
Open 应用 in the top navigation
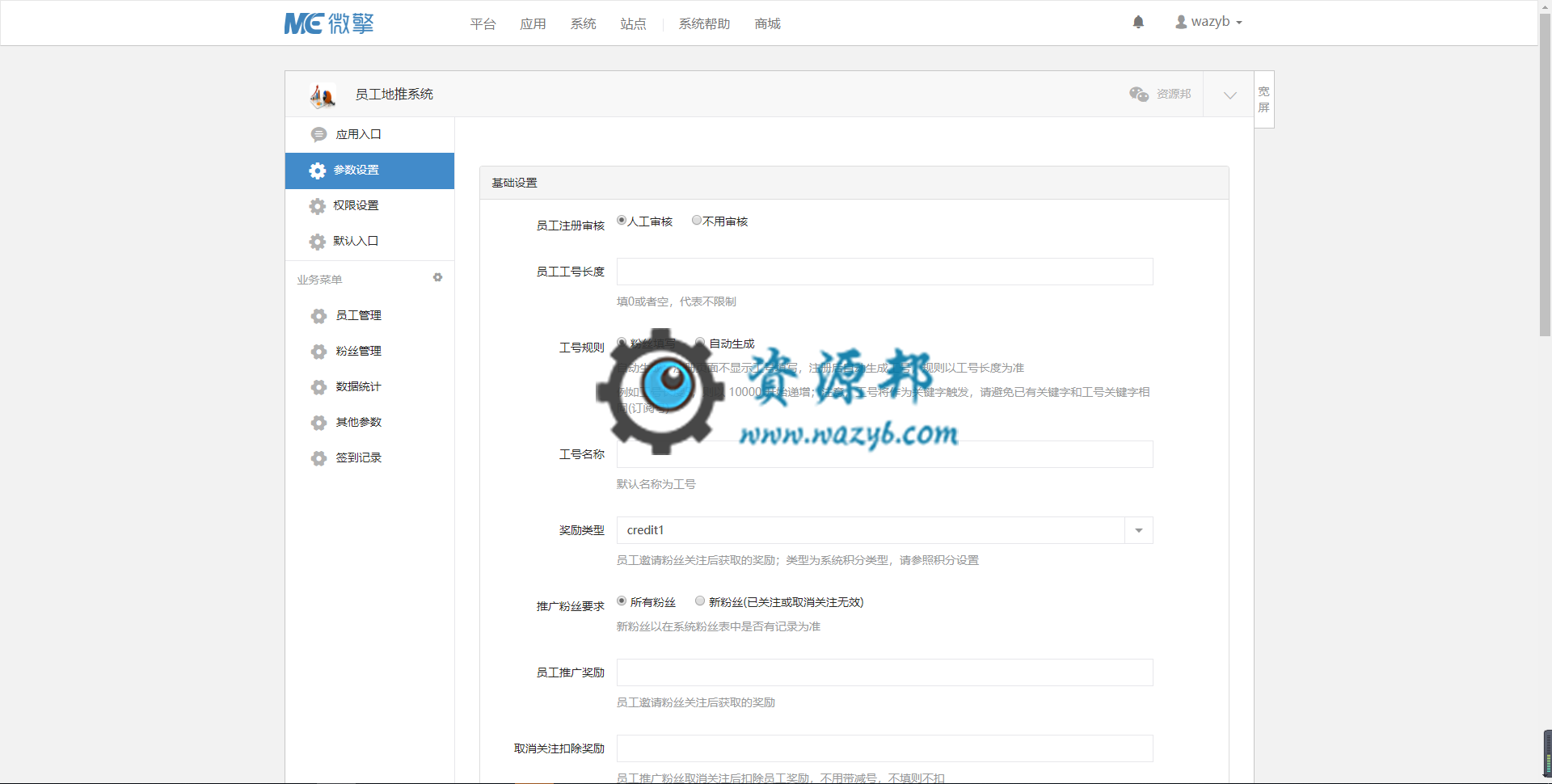[x=533, y=24]
